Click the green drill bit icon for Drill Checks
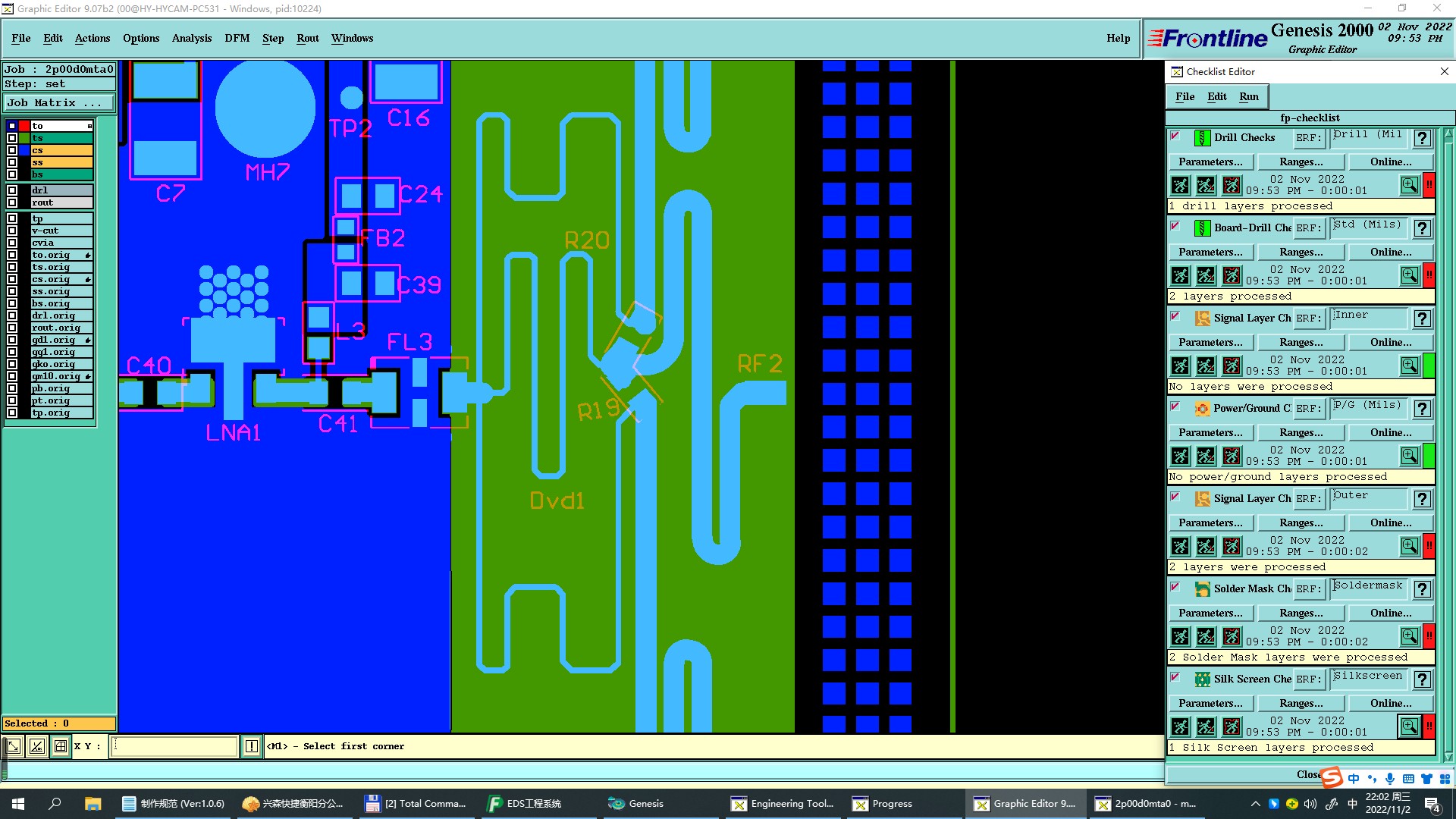The image size is (1456, 819). (1202, 138)
